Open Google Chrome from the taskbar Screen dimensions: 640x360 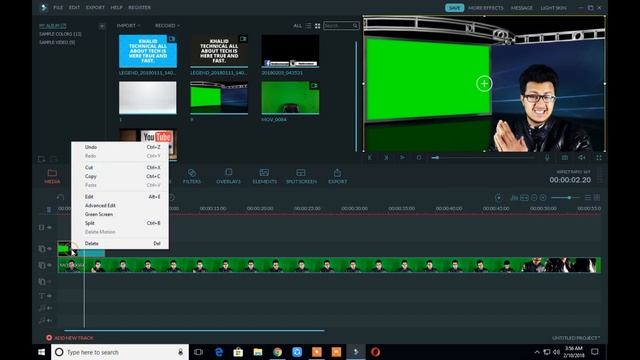[278, 352]
